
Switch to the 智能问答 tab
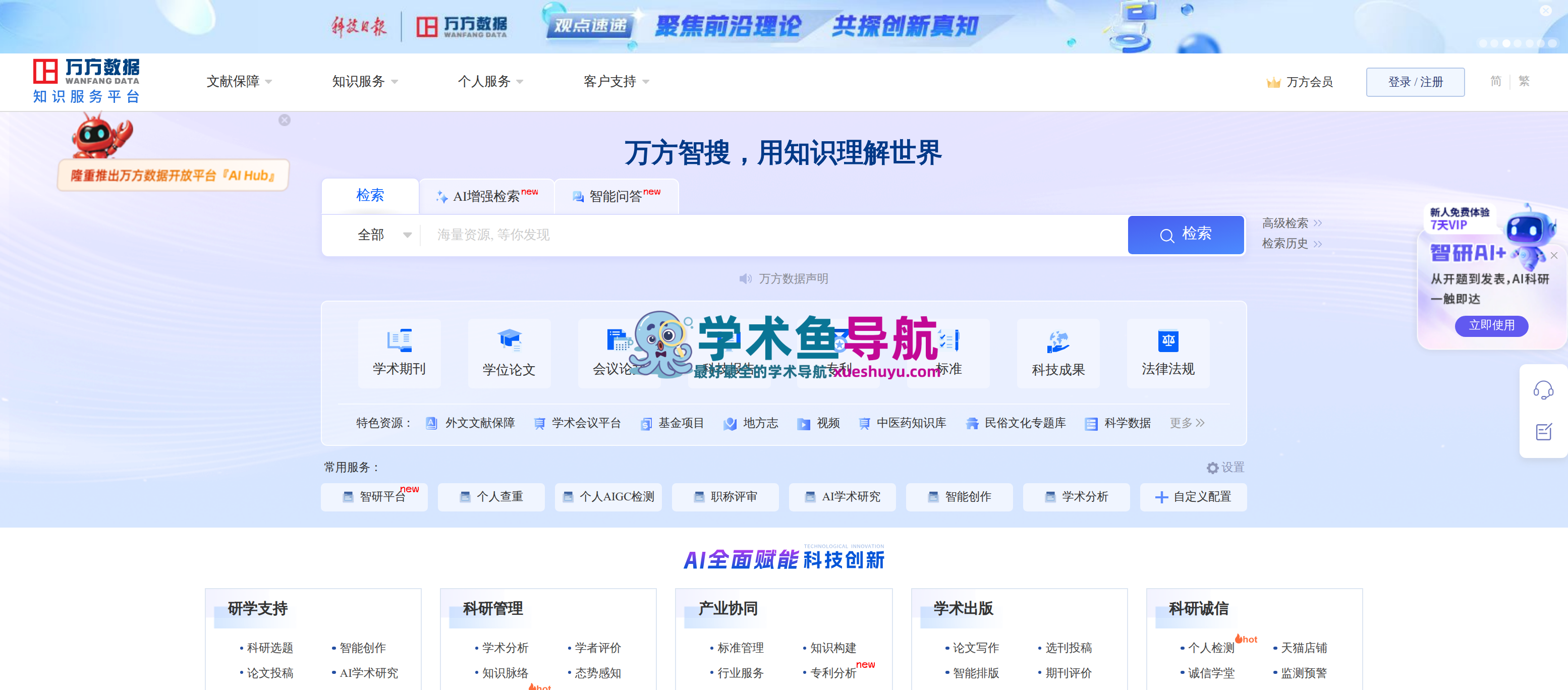pos(617,196)
